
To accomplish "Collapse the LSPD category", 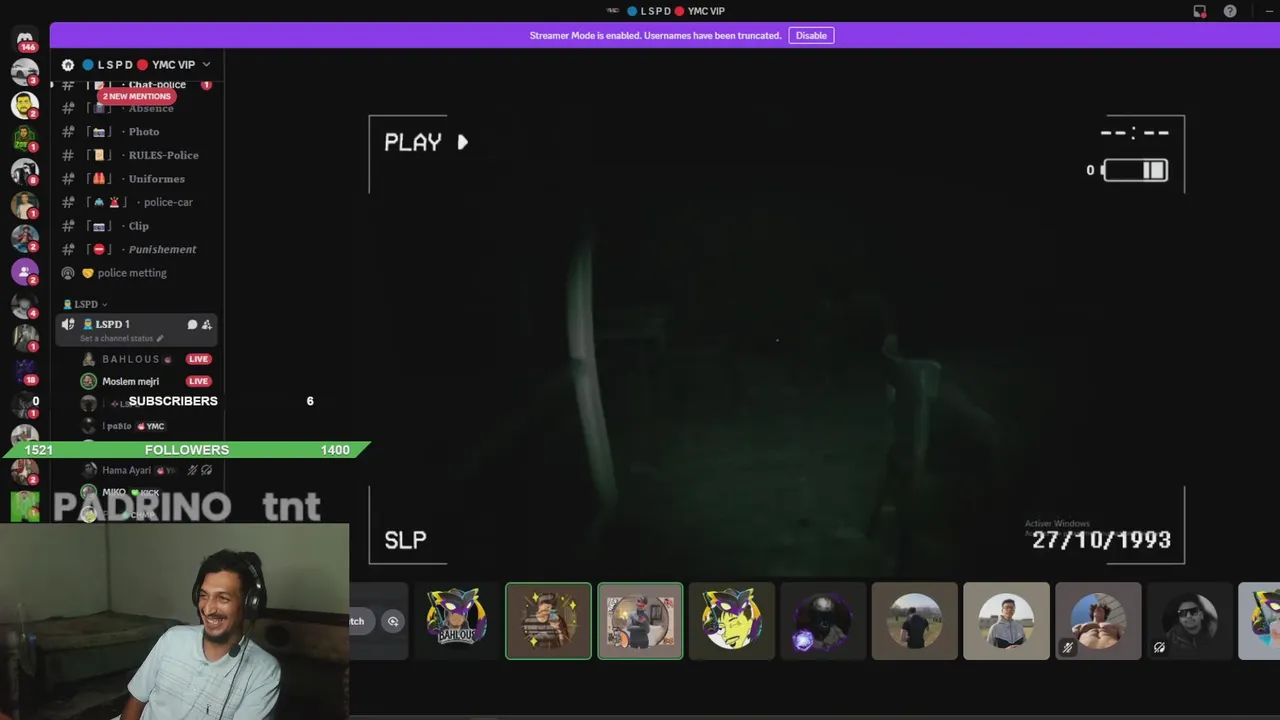I will click(x=86, y=304).
